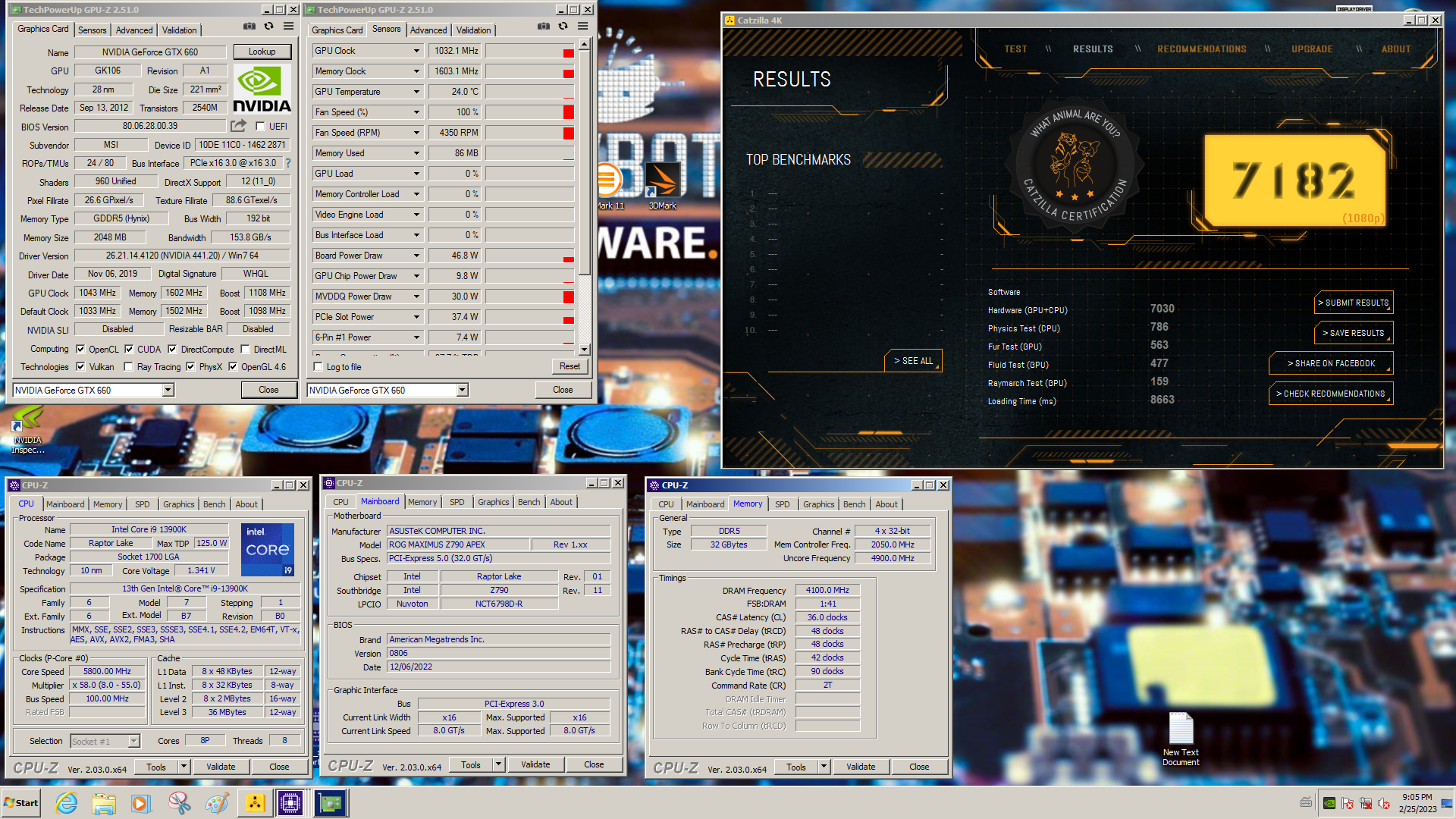
Task: Click the GPU-Z taskbar icon
Action: tap(331, 803)
